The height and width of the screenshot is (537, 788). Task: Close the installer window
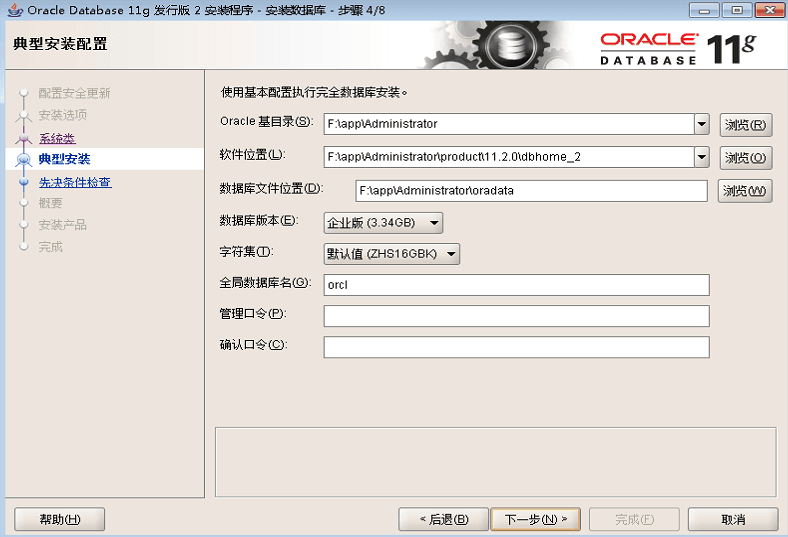tap(770, 10)
